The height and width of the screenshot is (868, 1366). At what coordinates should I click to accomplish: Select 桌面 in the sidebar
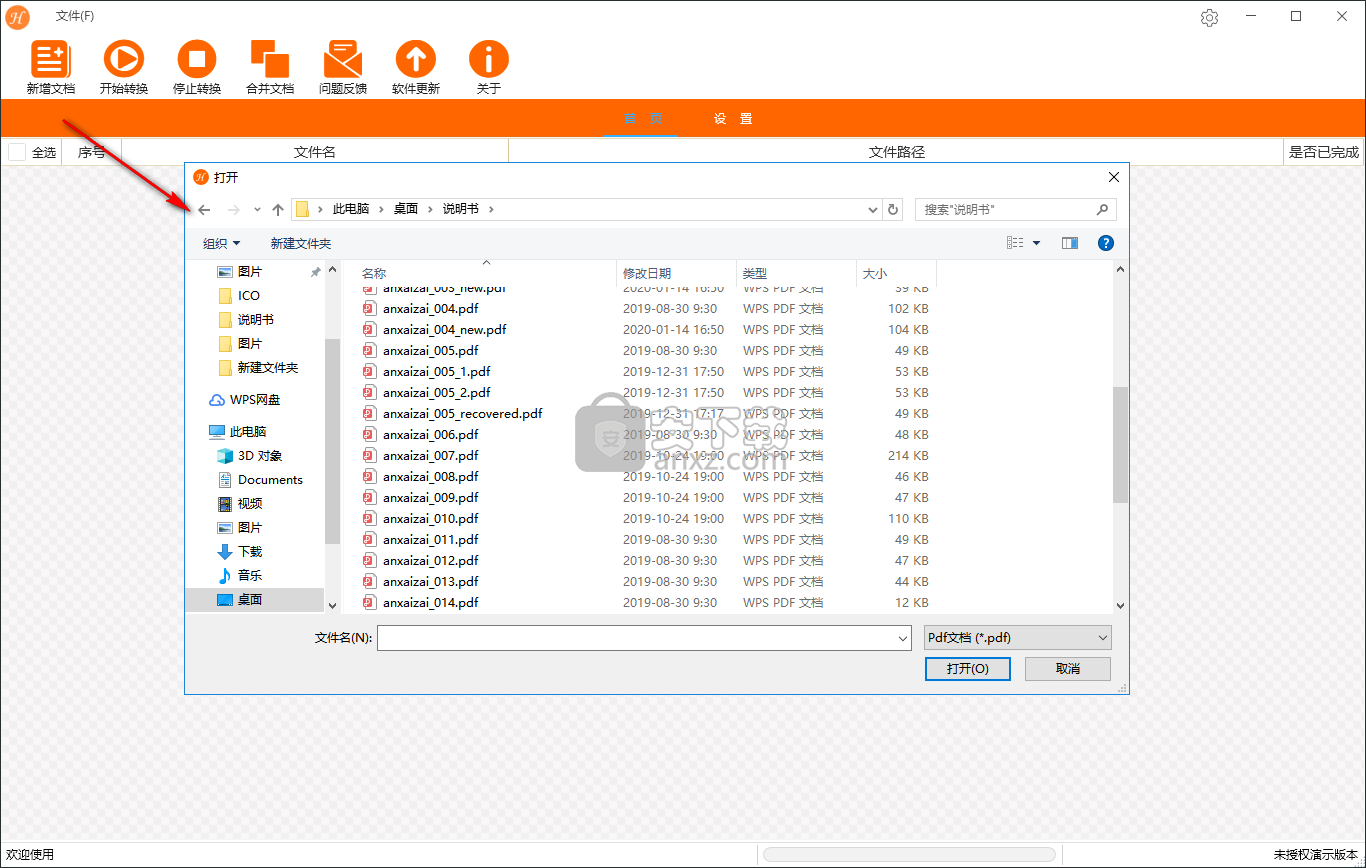pyautogui.click(x=240, y=600)
